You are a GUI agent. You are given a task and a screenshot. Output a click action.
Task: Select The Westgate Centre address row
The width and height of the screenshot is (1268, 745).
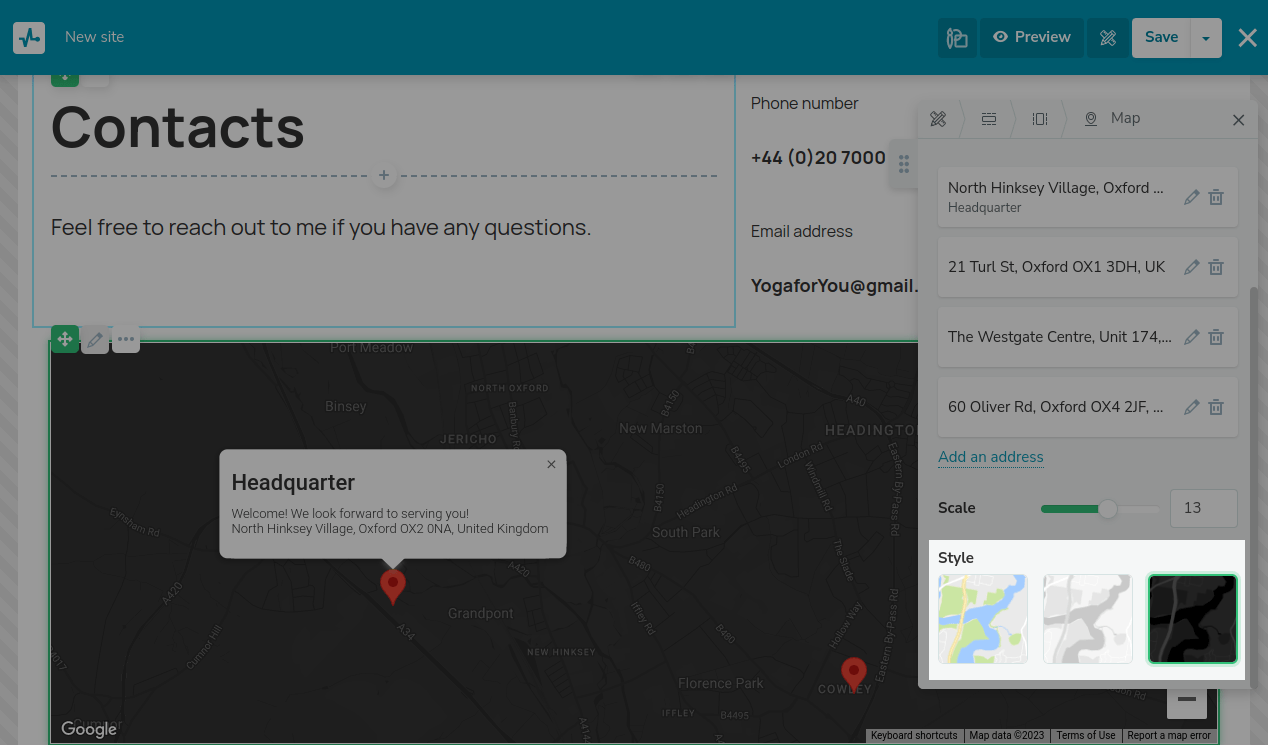click(x=1088, y=337)
